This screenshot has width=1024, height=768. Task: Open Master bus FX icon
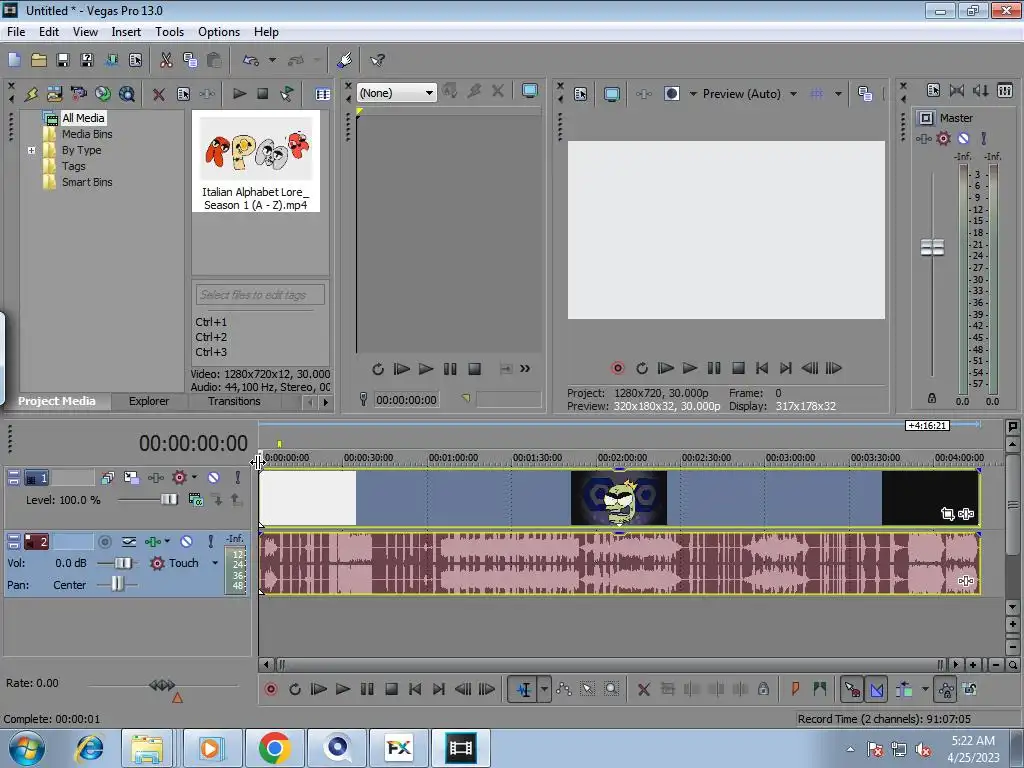pyautogui.click(x=923, y=138)
